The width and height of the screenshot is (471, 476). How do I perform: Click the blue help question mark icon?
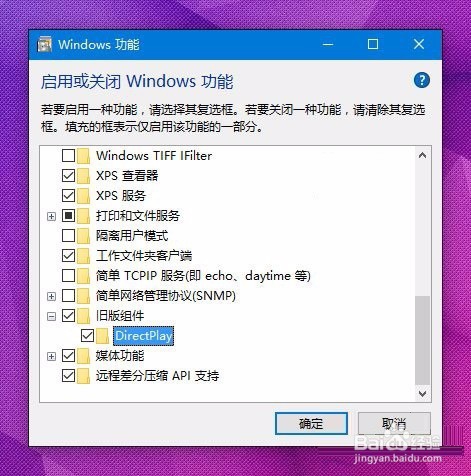pyautogui.click(x=422, y=80)
